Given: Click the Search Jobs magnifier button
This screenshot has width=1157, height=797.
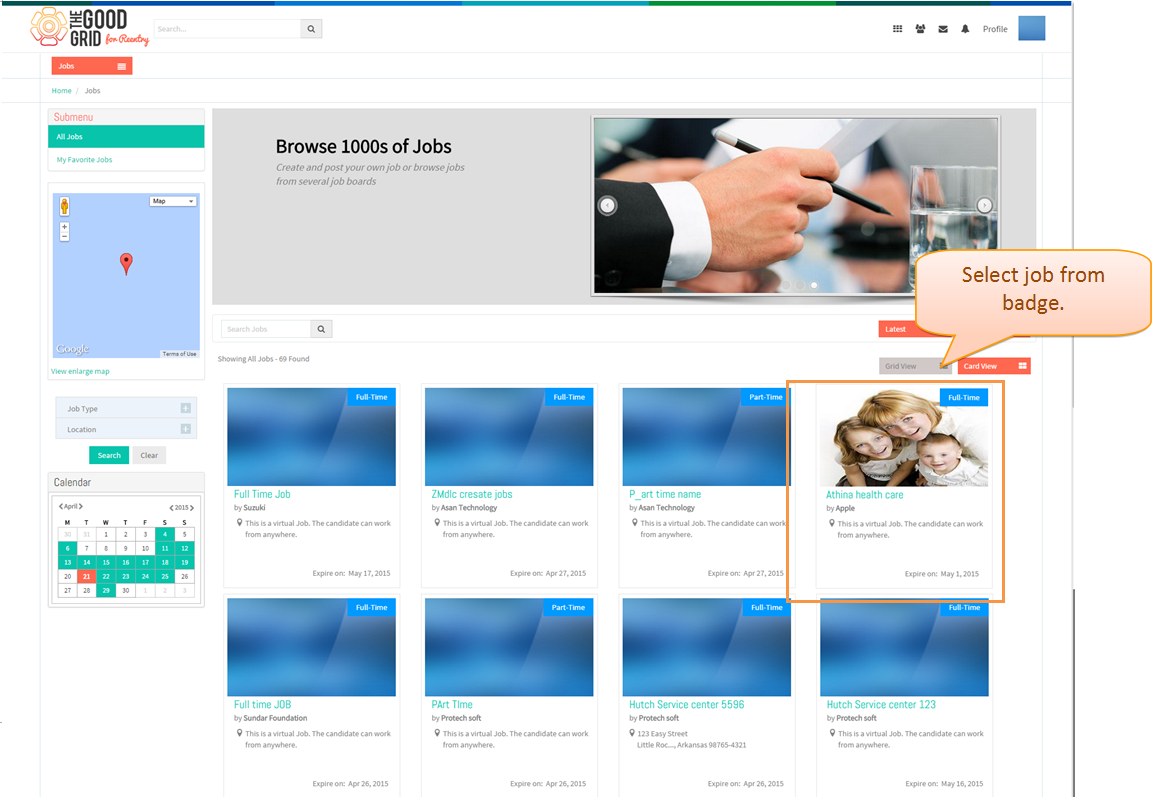Looking at the screenshot, I should pyautogui.click(x=321, y=329).
